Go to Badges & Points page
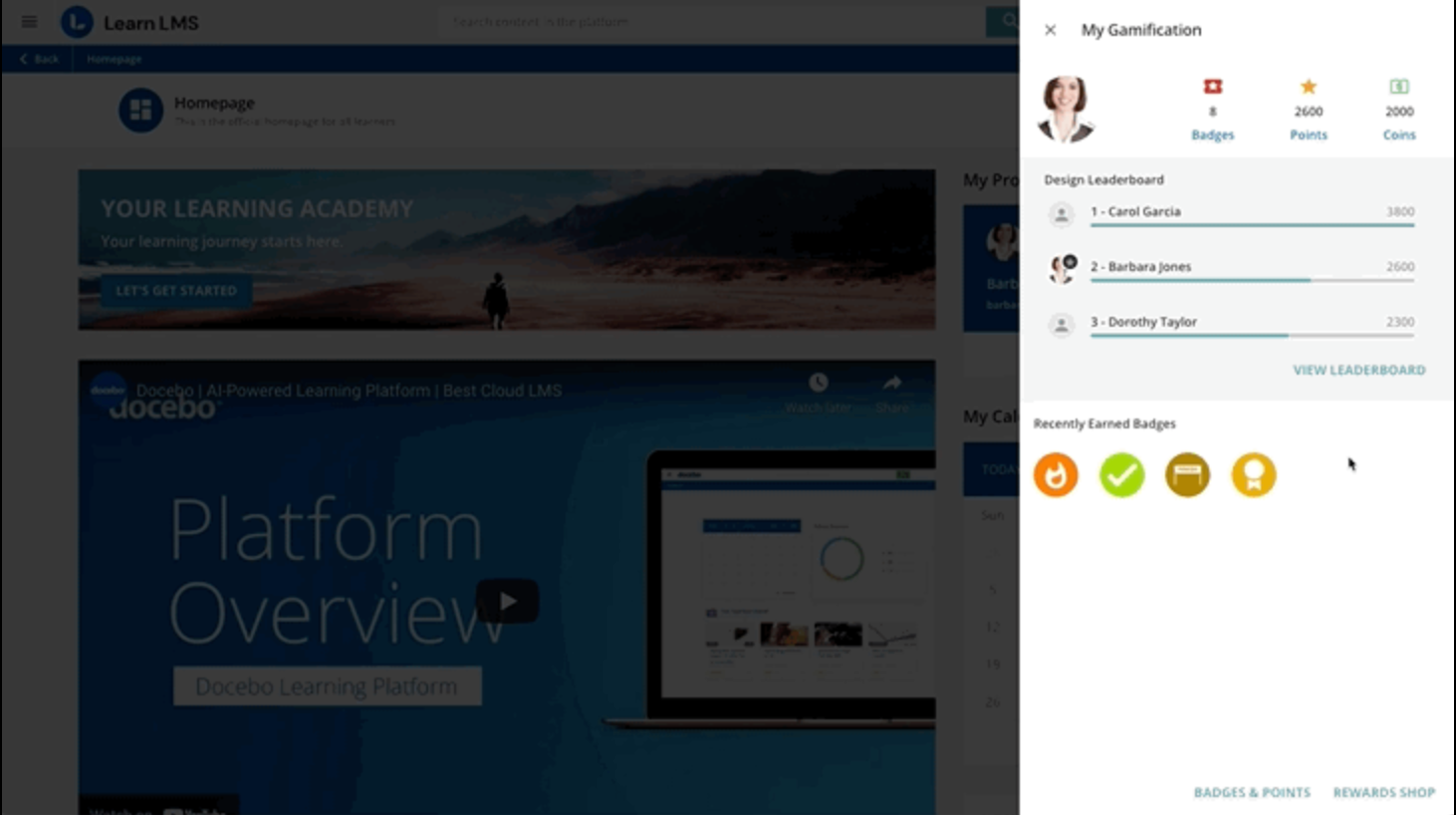This screenshot has height=815, width=1456. 1252,792
